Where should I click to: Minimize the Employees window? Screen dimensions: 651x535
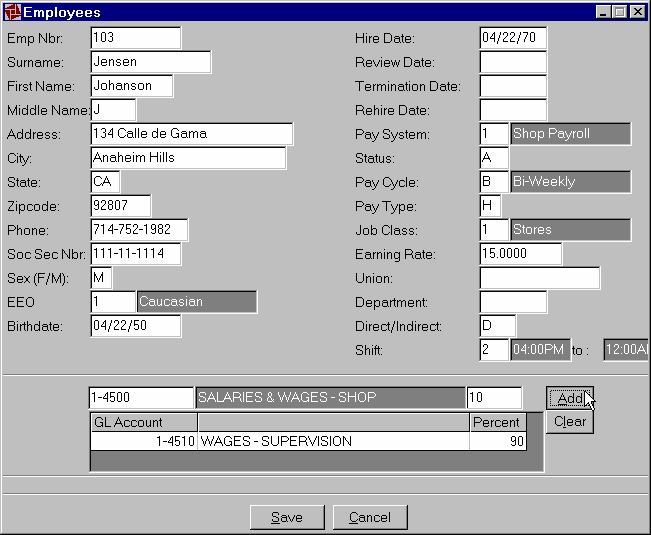tap(603, 12)
